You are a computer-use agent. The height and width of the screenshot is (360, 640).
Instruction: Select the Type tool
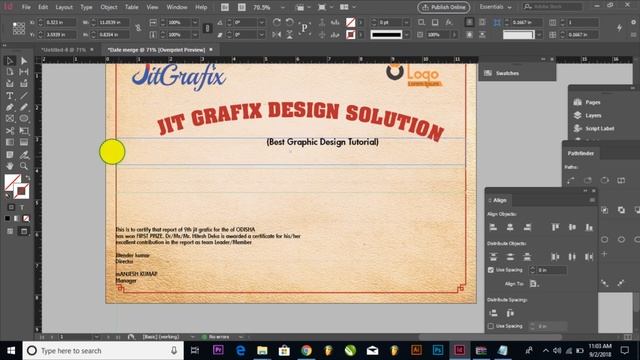tap(9, 96)
